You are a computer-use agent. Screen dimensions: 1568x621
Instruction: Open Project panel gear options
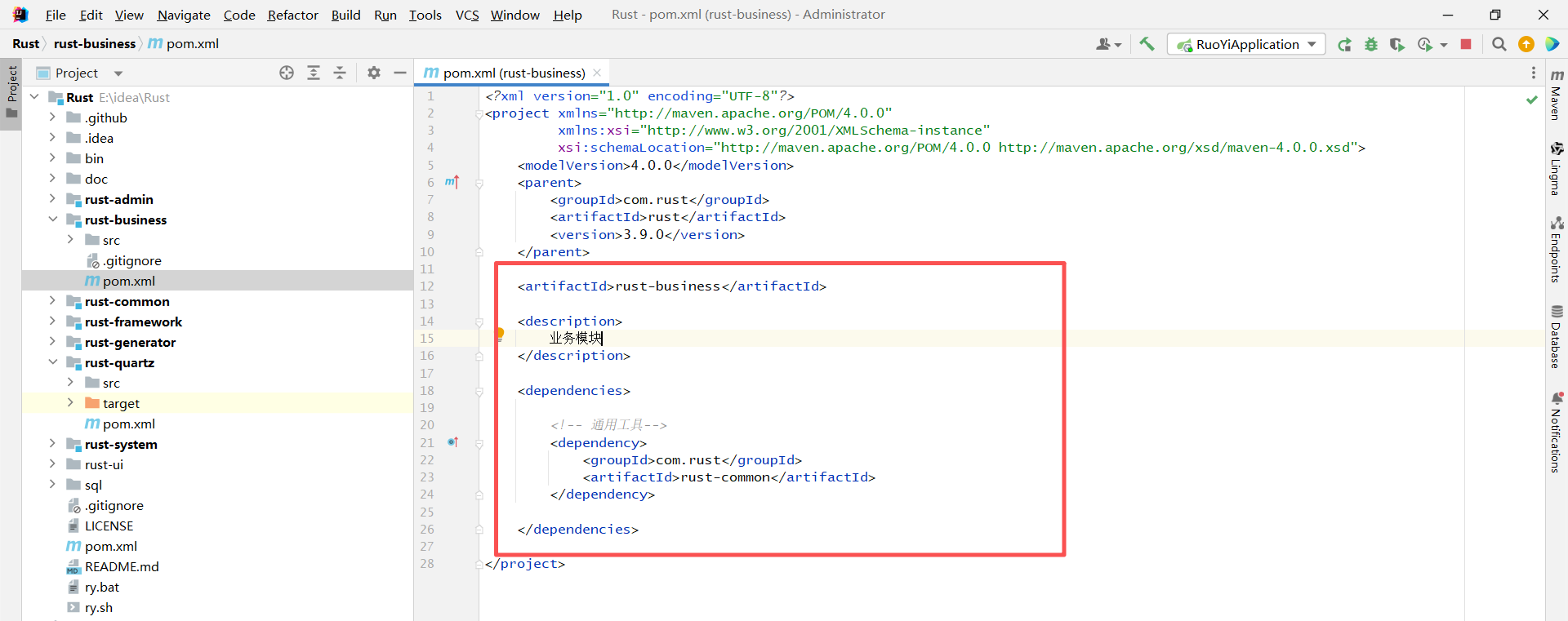[x=374, y=73]
